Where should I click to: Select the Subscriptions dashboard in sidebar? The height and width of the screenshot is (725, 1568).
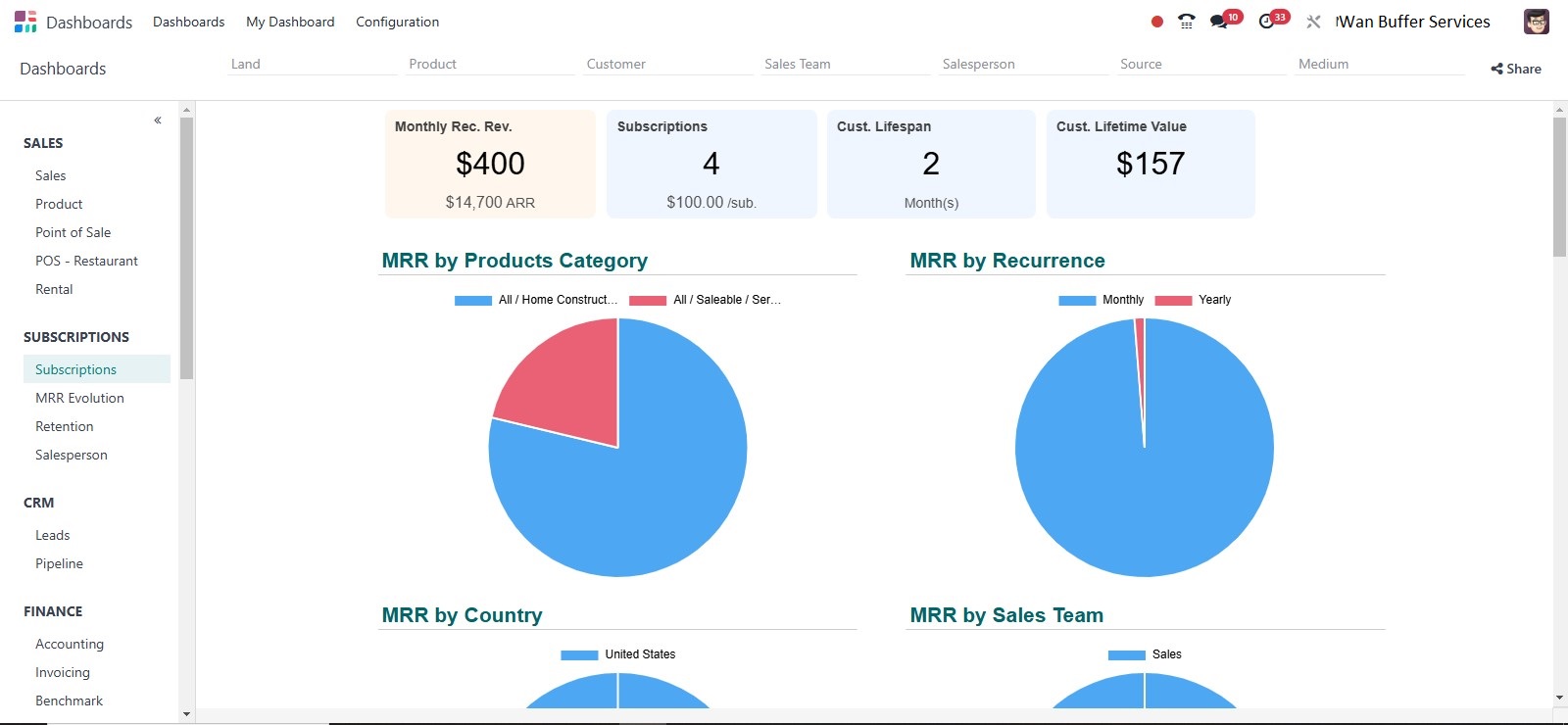[x=97, y=369]
